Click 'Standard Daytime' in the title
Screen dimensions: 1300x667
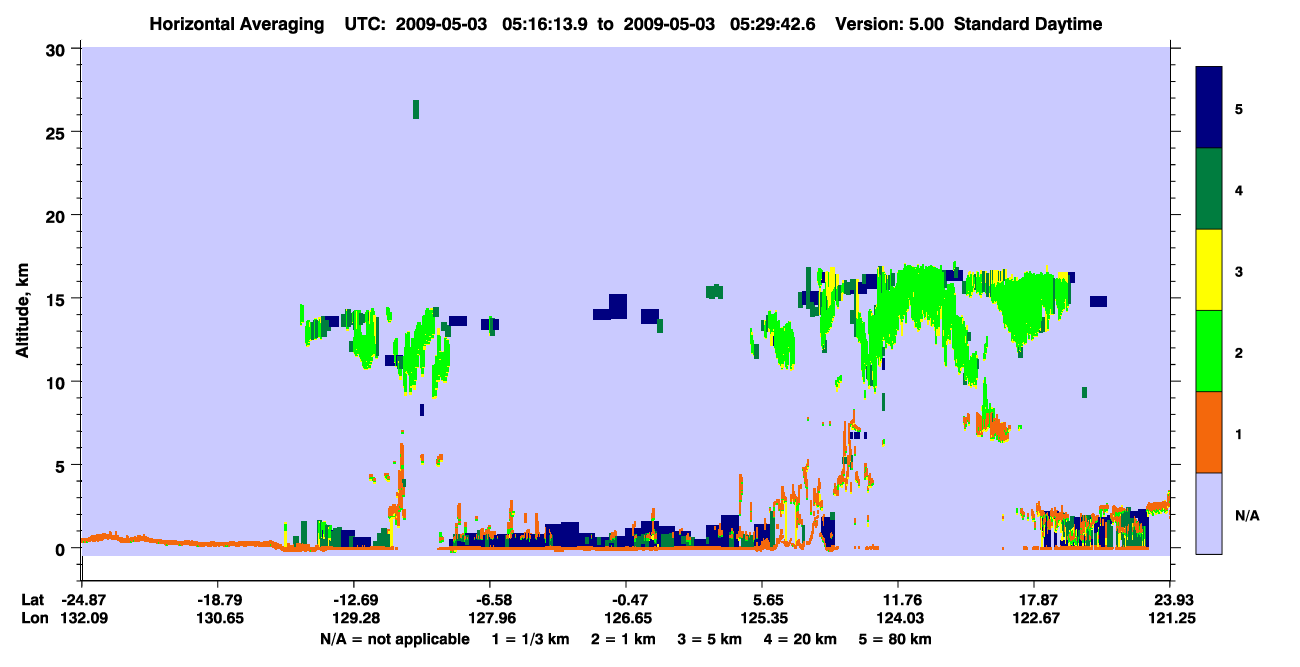pos(1028,24)
